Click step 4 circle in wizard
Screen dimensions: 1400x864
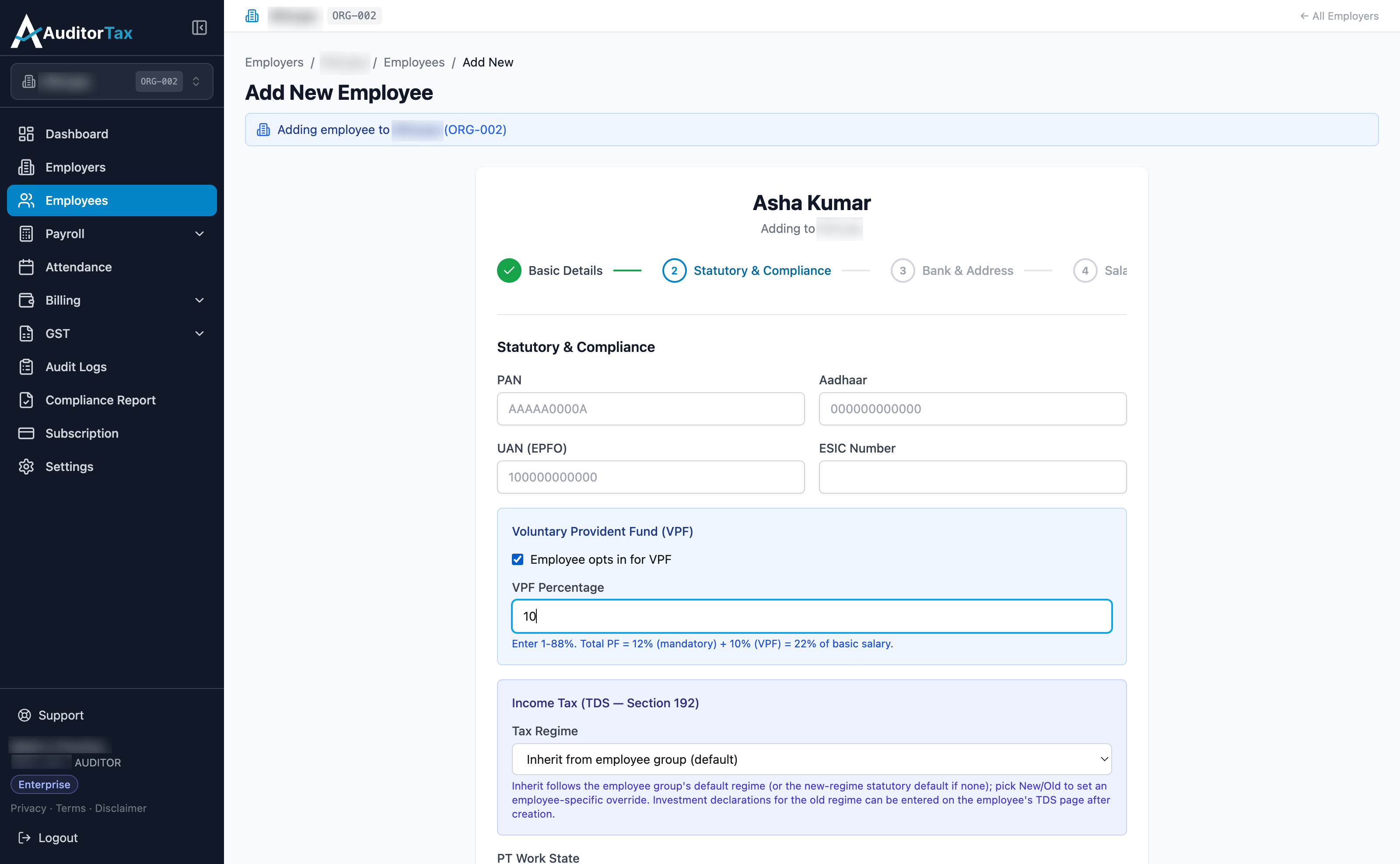(1085, 270)
